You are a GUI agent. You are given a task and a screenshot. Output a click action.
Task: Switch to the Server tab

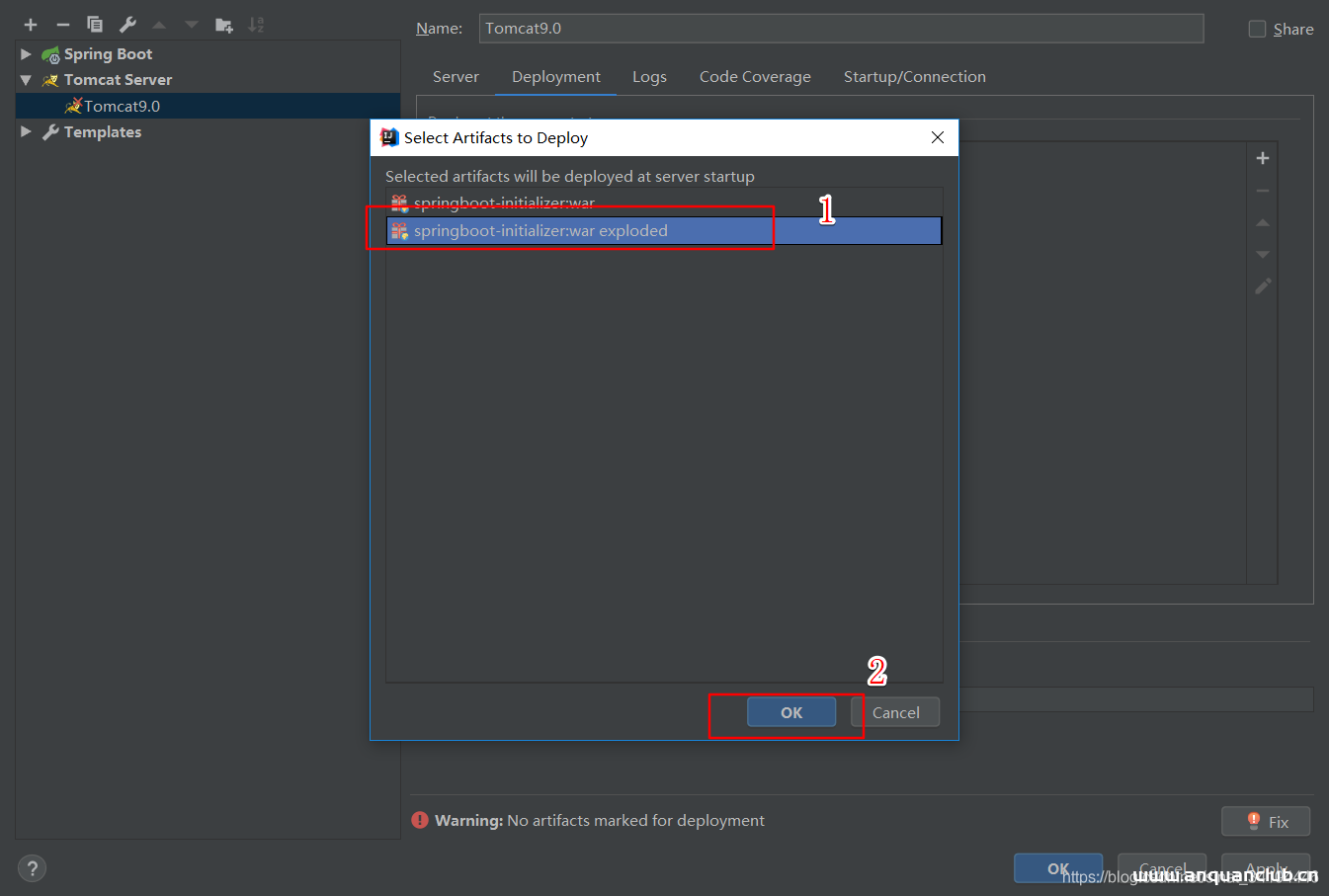click(456, 77)
